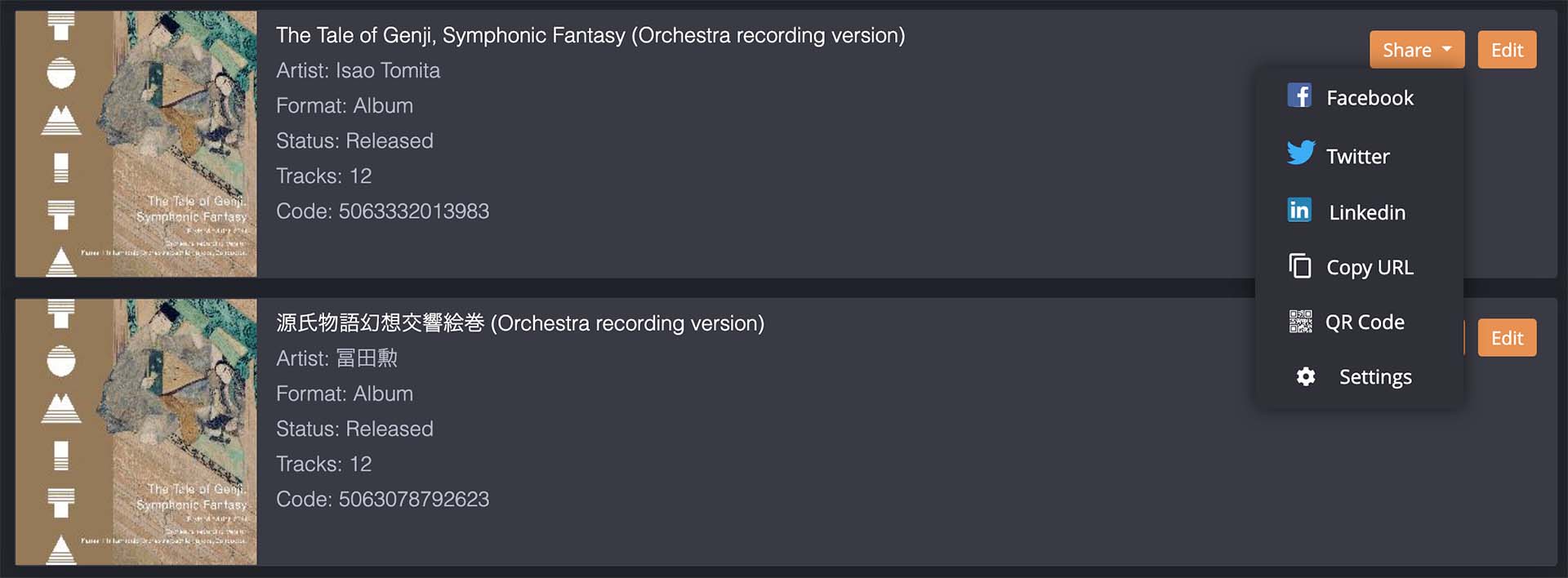Pick the Linkedin text in the share menu

[1367, 212]
